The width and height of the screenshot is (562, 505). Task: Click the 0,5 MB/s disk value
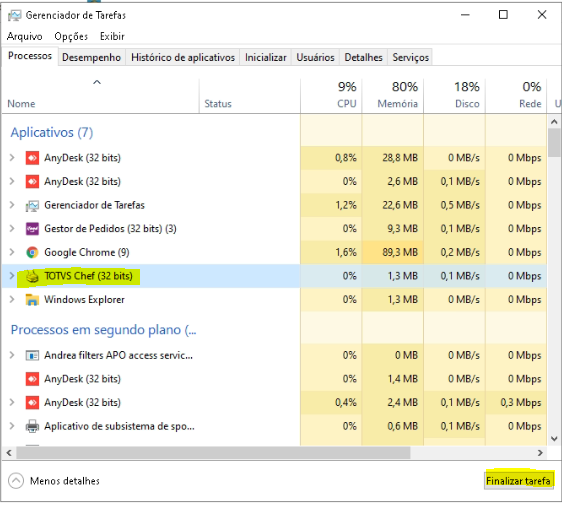pos(460,205)
